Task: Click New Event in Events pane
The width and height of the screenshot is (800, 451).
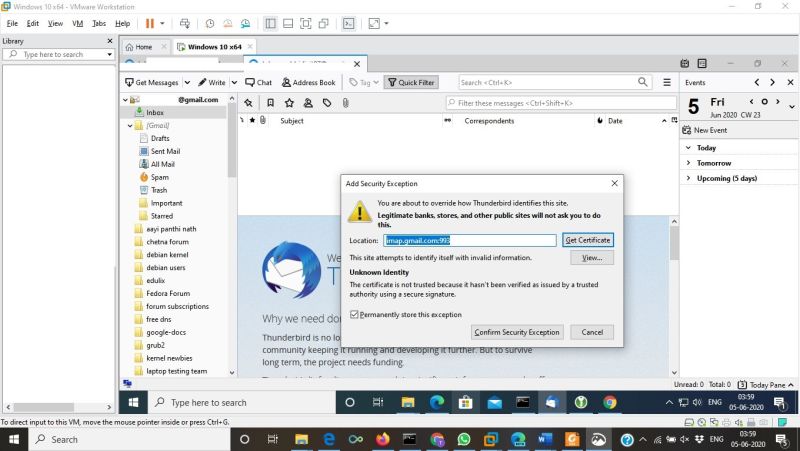Action: [705, 130]
